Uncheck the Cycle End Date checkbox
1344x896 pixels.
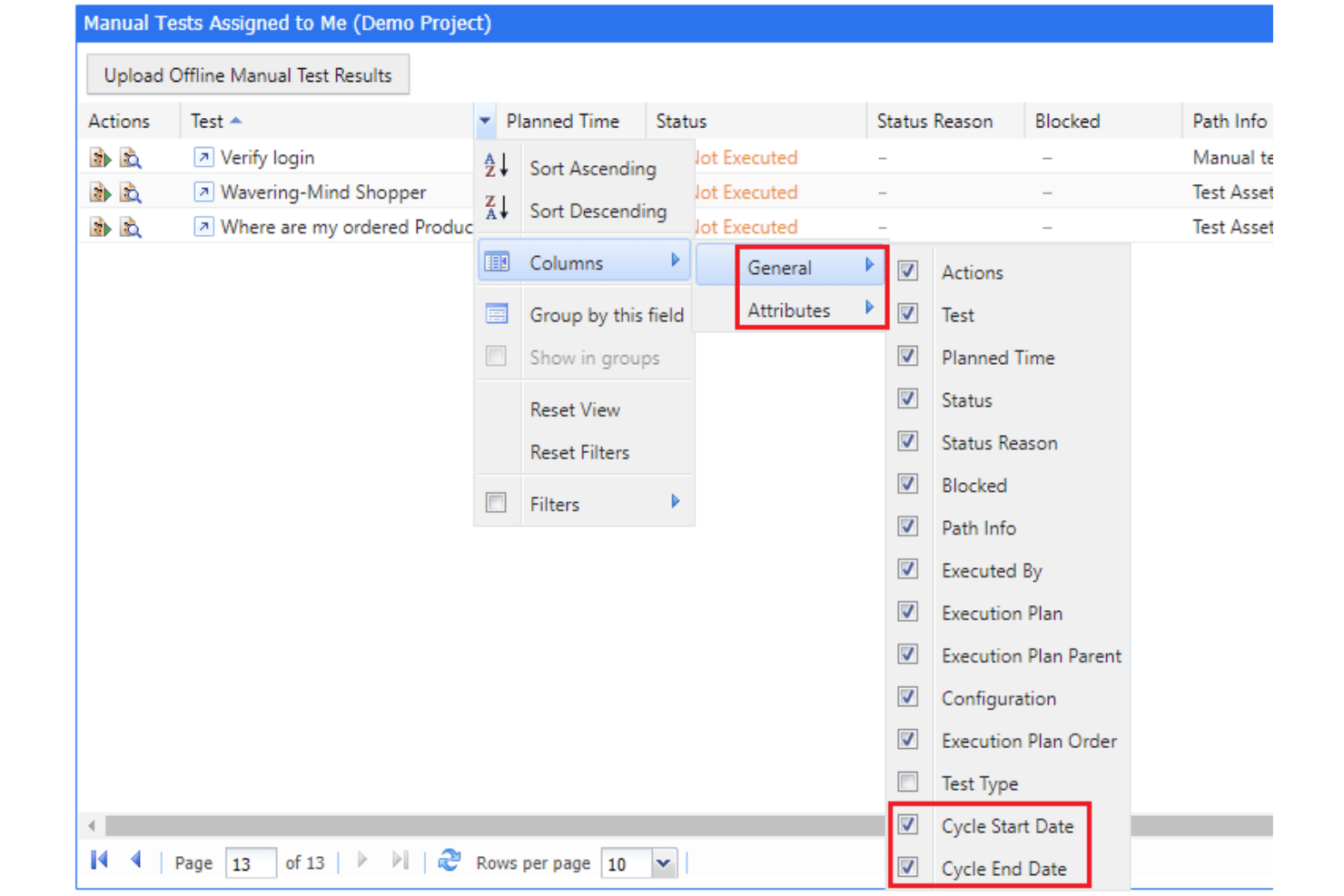click(907, 867)
